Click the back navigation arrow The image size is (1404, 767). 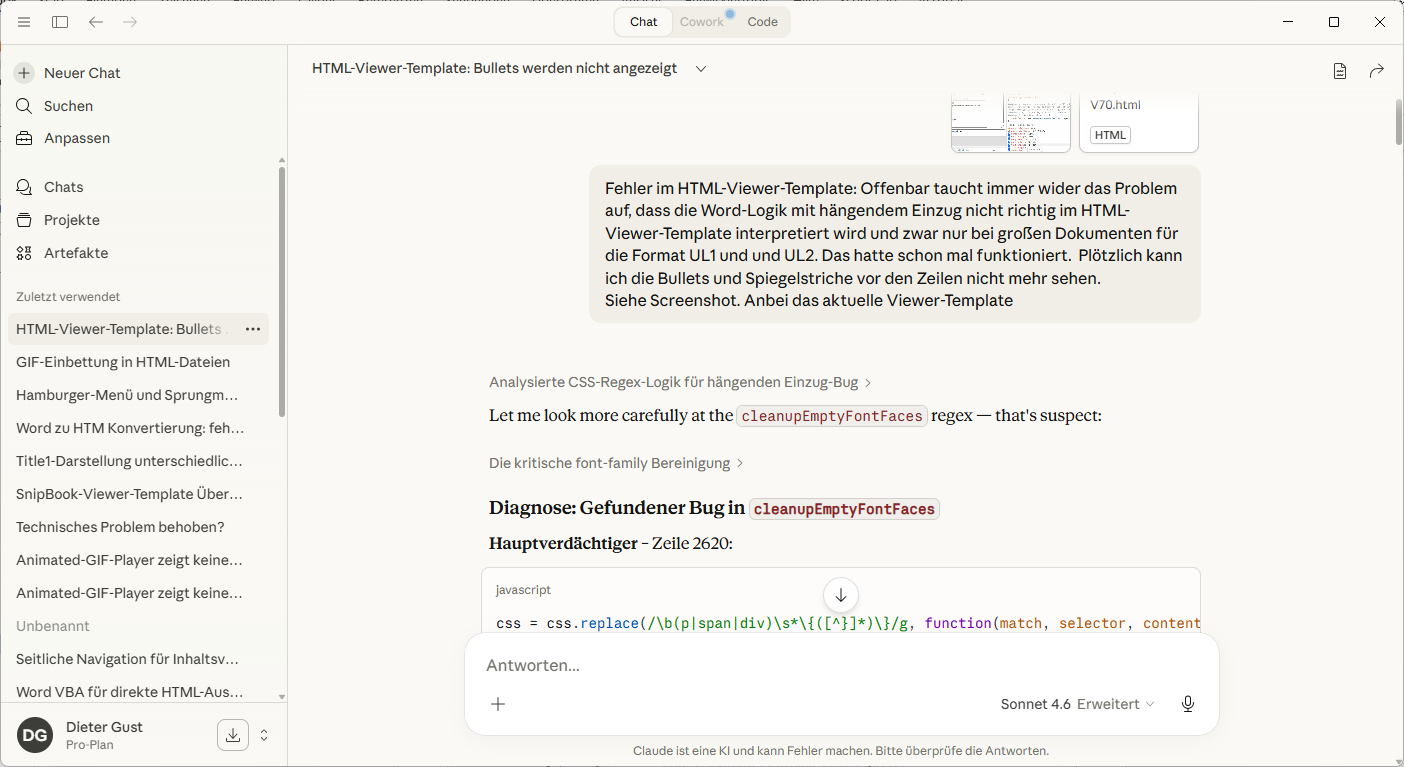[x=96, y=22]
